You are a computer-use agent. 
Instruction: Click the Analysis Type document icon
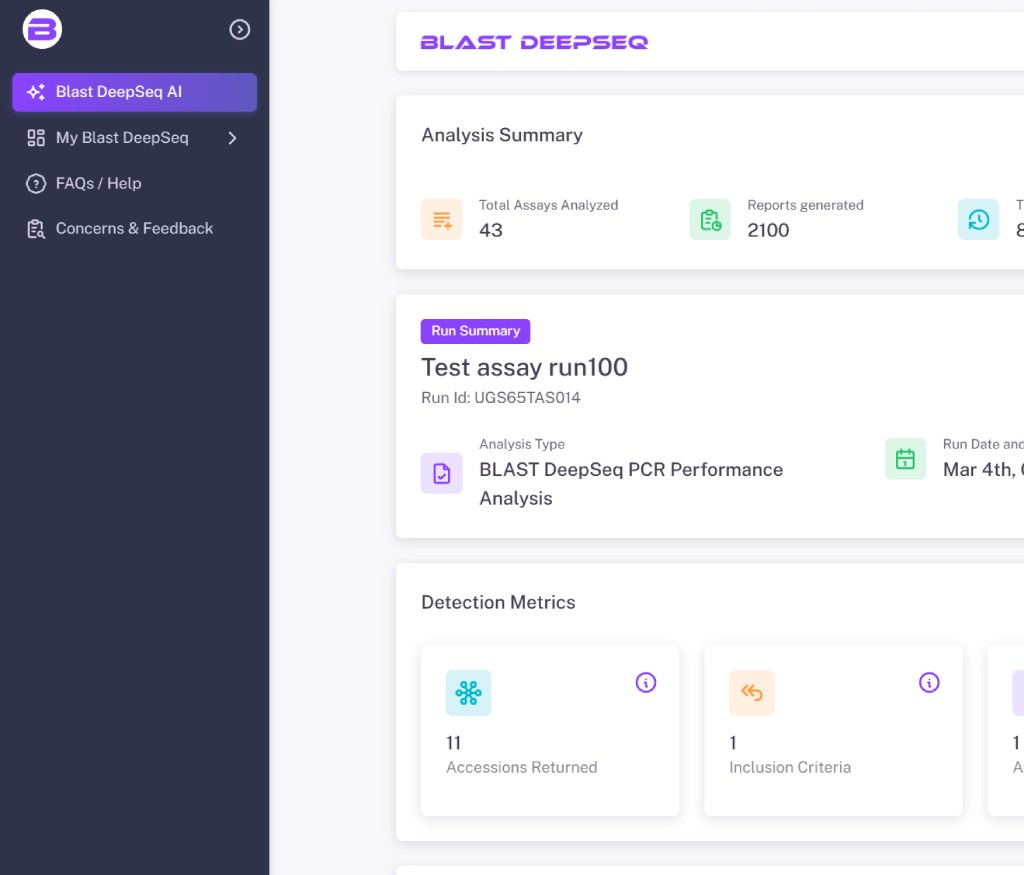pos(442,473)
